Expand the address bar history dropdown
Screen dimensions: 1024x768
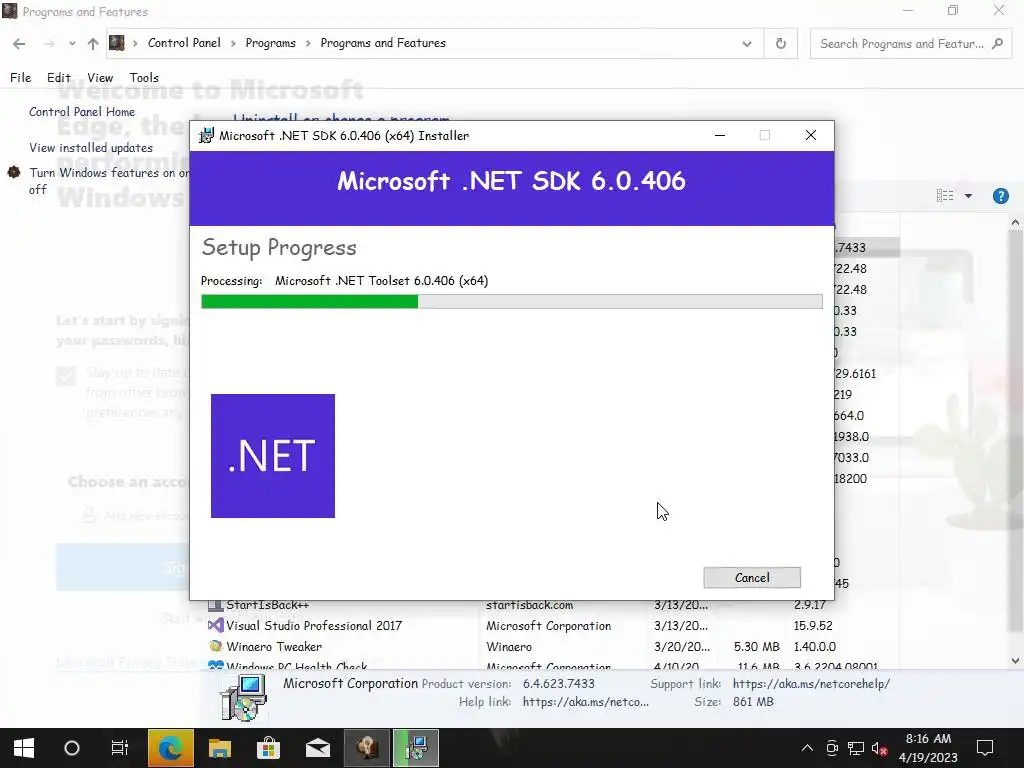(x=746, y=44)
